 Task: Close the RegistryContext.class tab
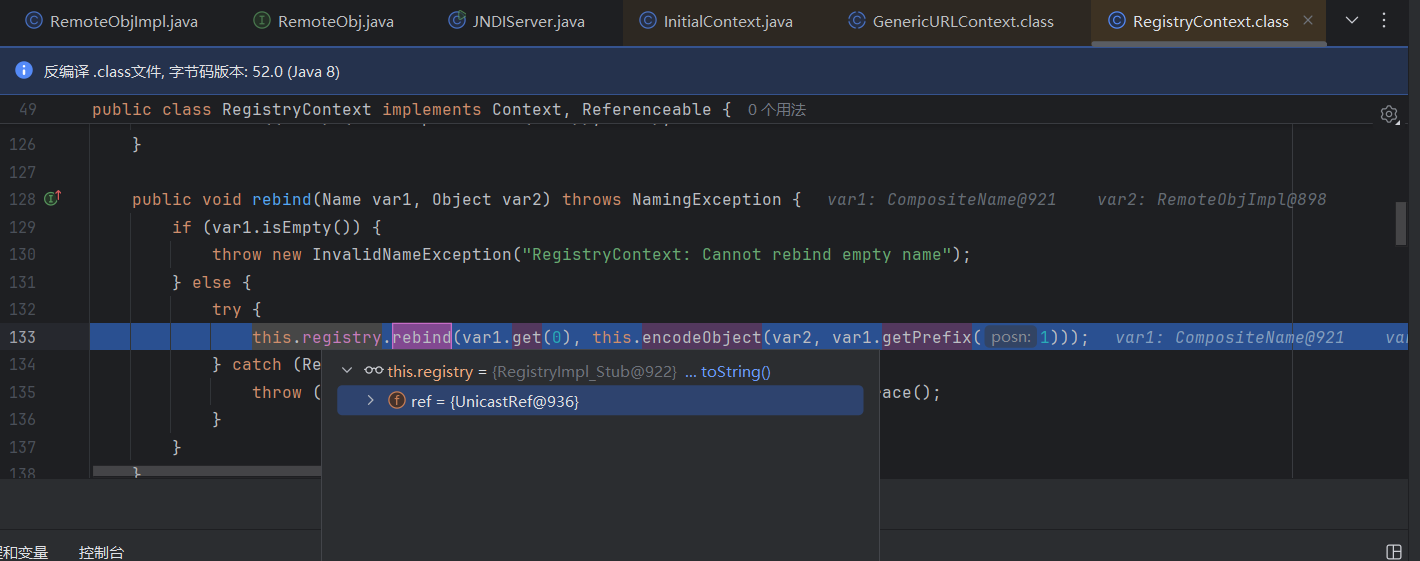click(1308, 21)
